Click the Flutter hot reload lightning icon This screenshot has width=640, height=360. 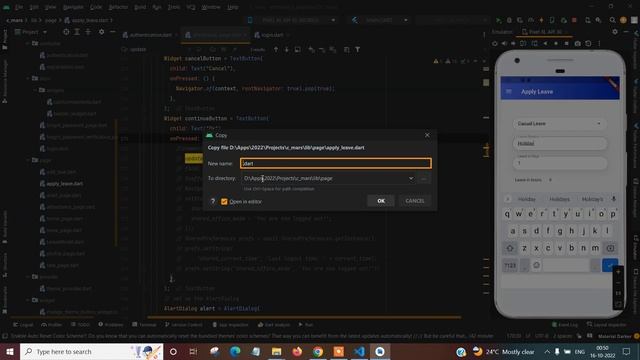(x=541, y=20)
